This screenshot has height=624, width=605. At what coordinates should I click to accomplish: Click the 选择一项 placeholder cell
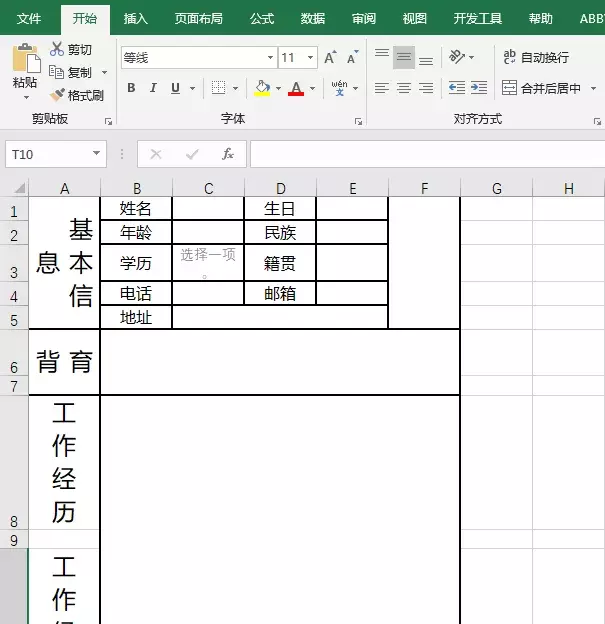(x=208, y=263)
